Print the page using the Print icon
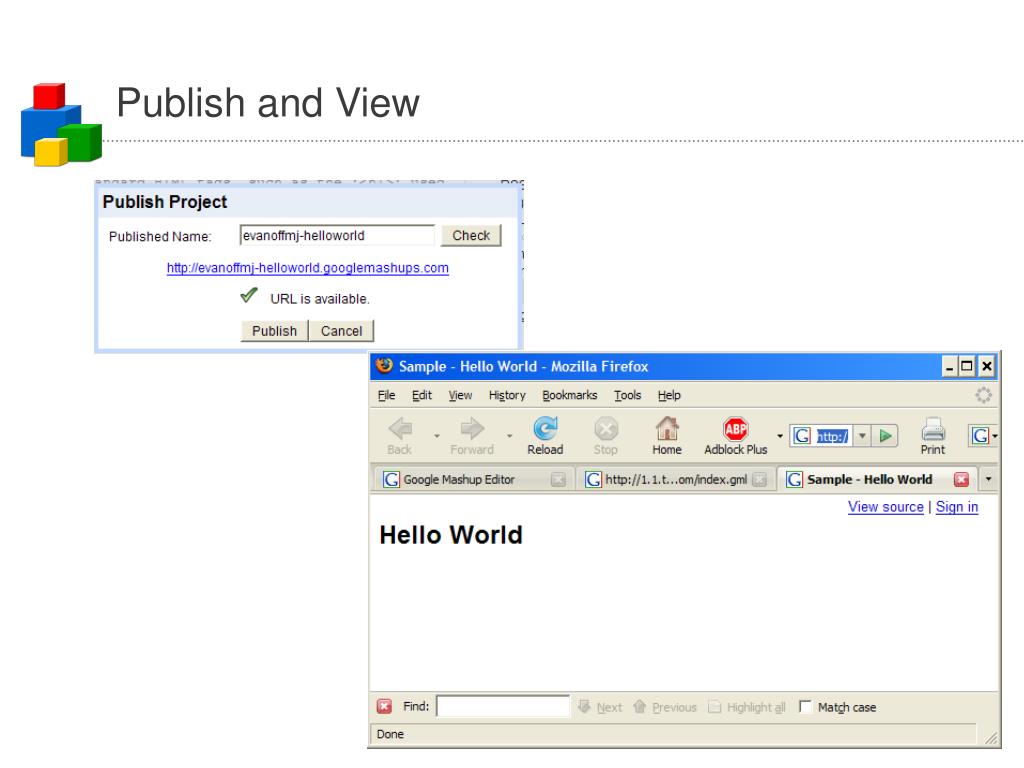The height and width of the screenshot is (768, 1024). tap(933, 429)
